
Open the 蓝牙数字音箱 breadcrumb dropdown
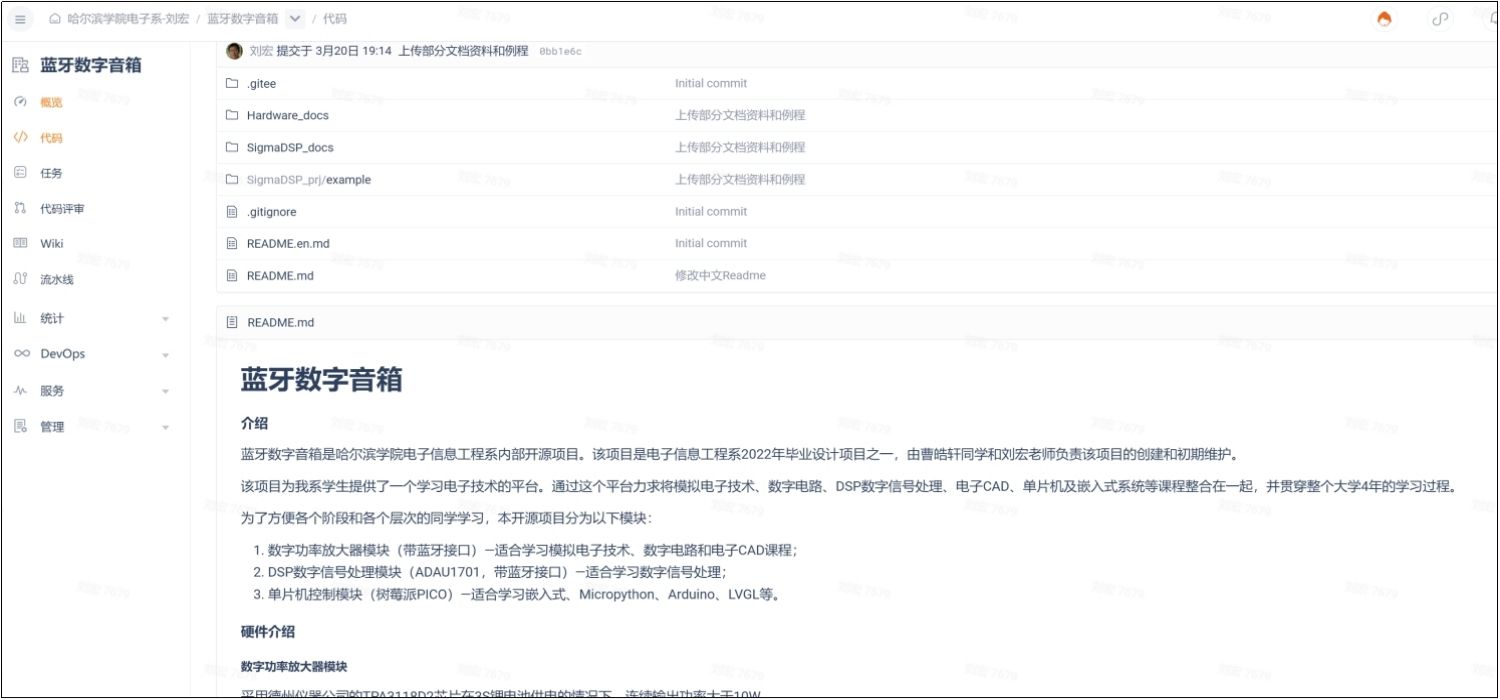pyautogui.click(x=295, y=19)
